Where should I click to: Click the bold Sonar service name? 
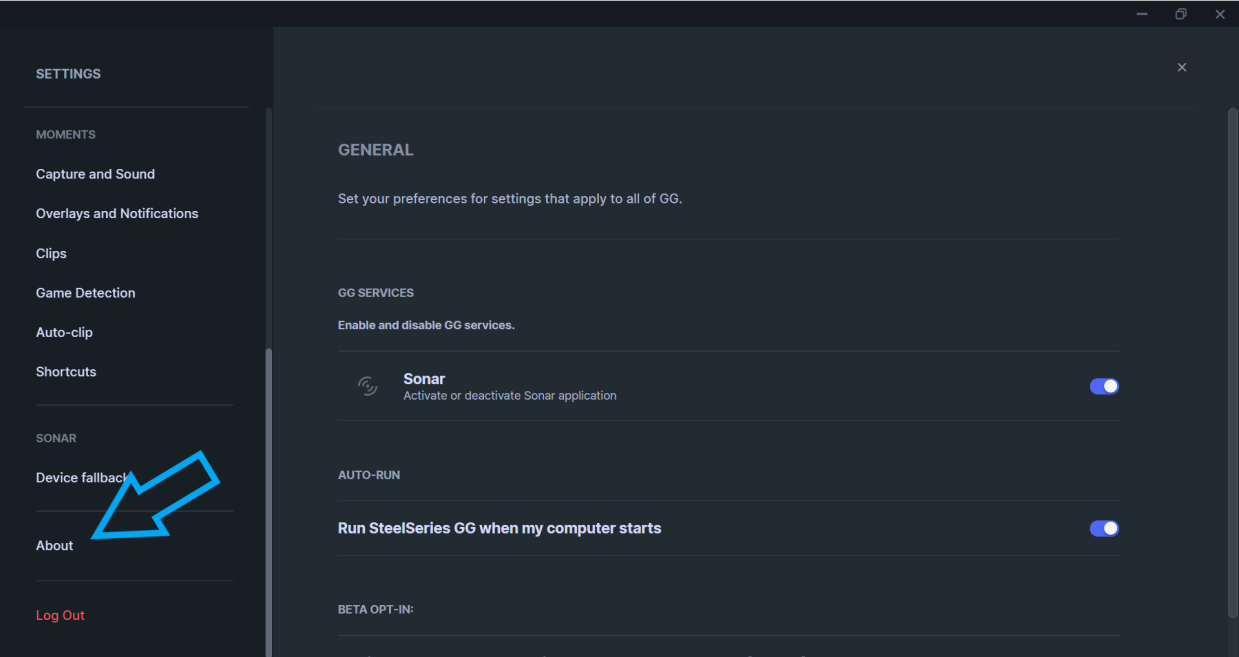(x=424, y=379)
